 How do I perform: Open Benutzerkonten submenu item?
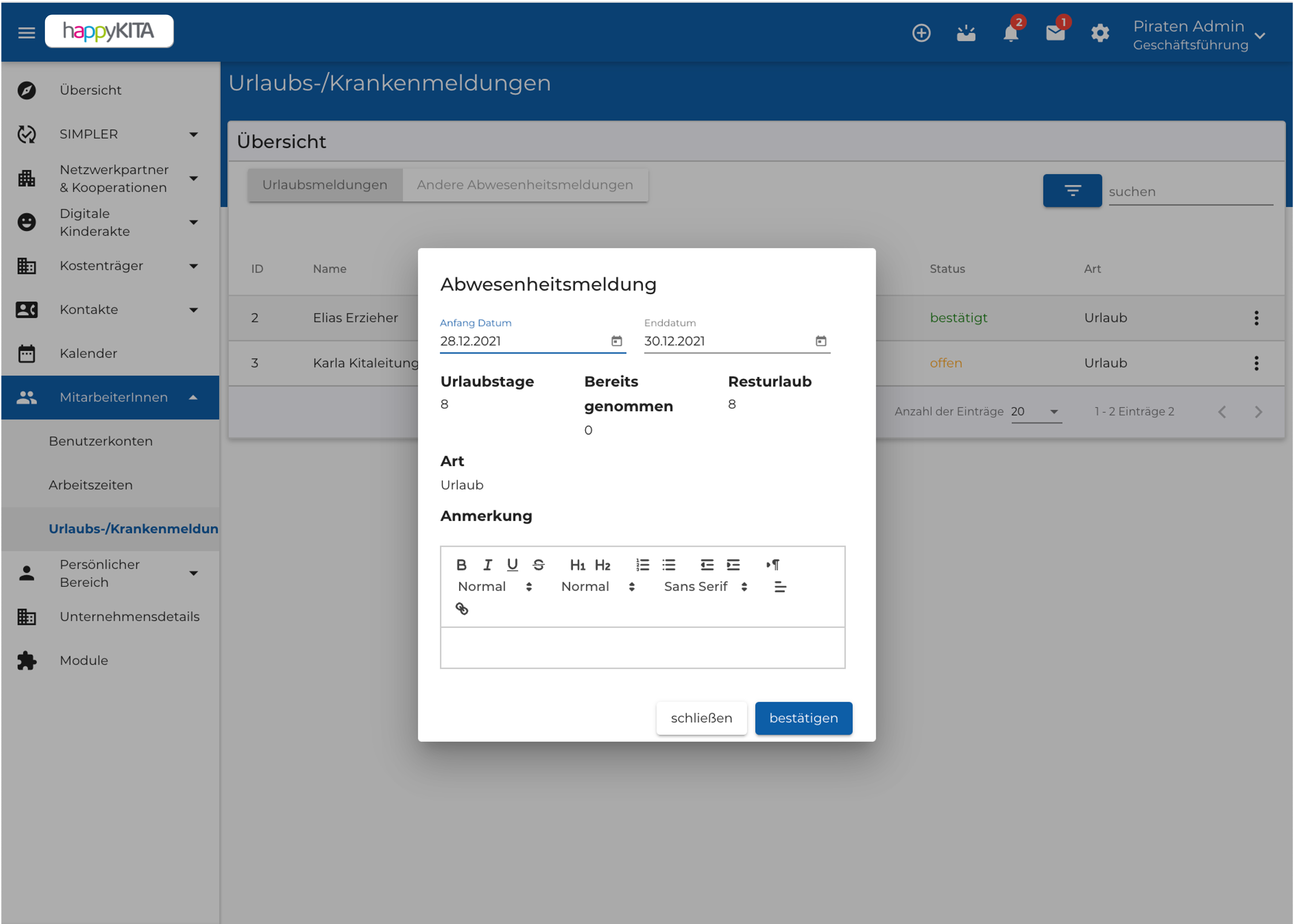coord(110,441)
